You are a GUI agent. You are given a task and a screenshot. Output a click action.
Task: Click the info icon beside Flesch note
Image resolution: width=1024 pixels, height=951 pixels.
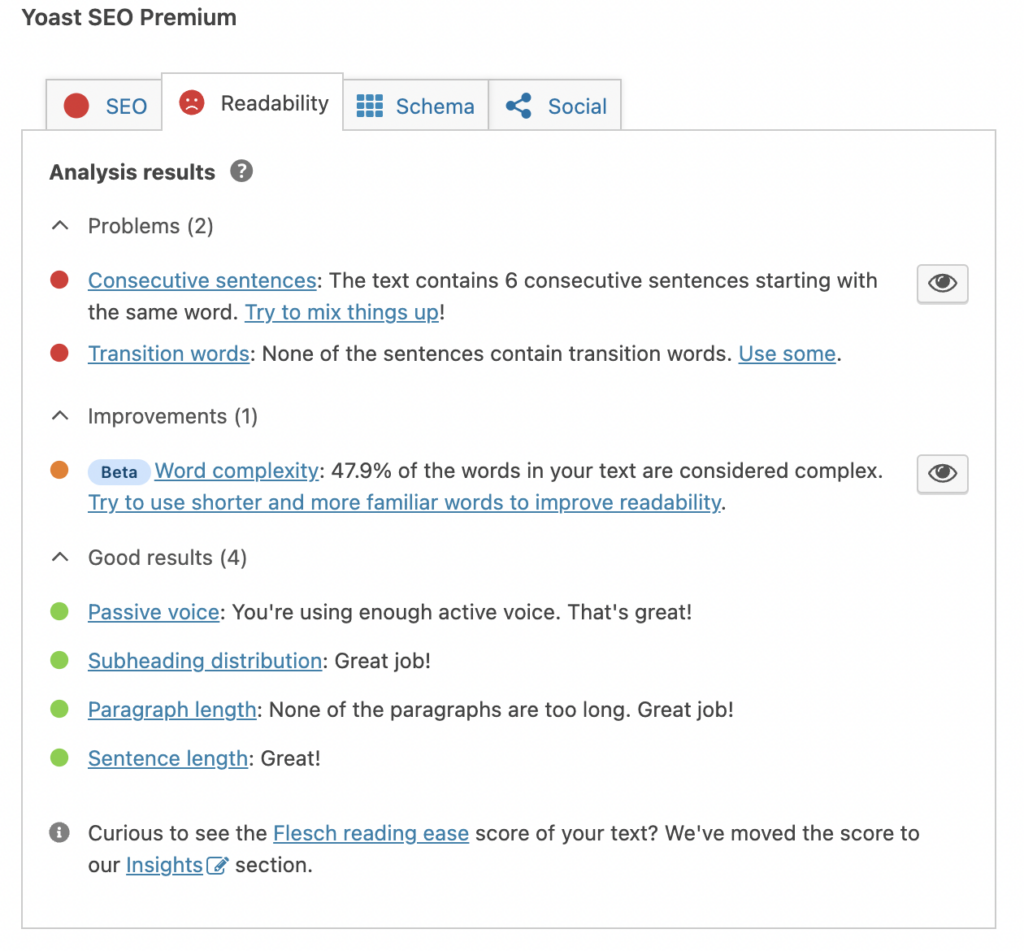60,833
